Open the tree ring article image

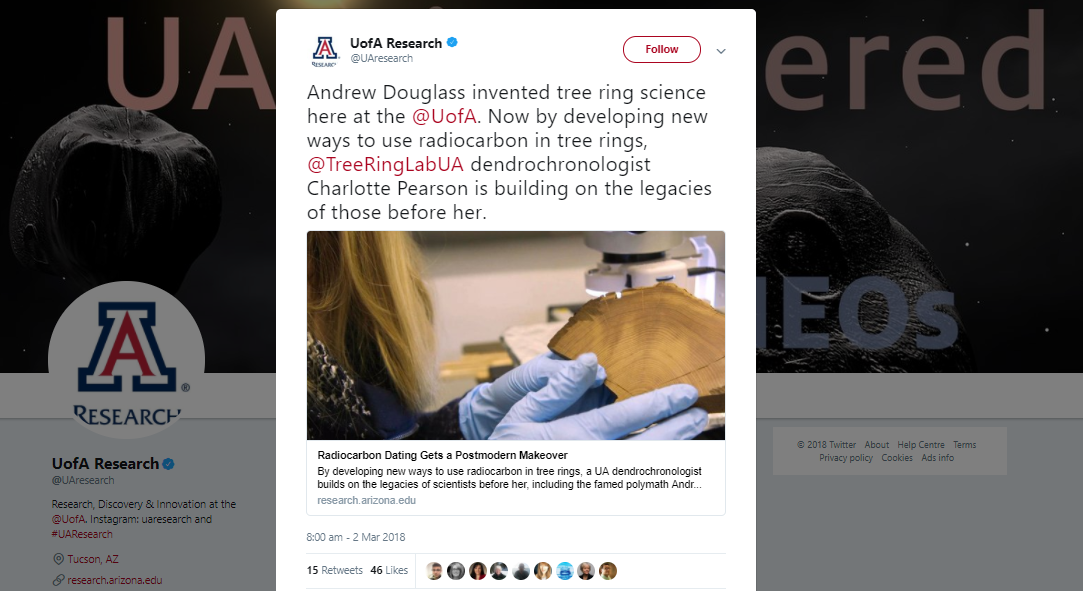[x=516, y=336]
